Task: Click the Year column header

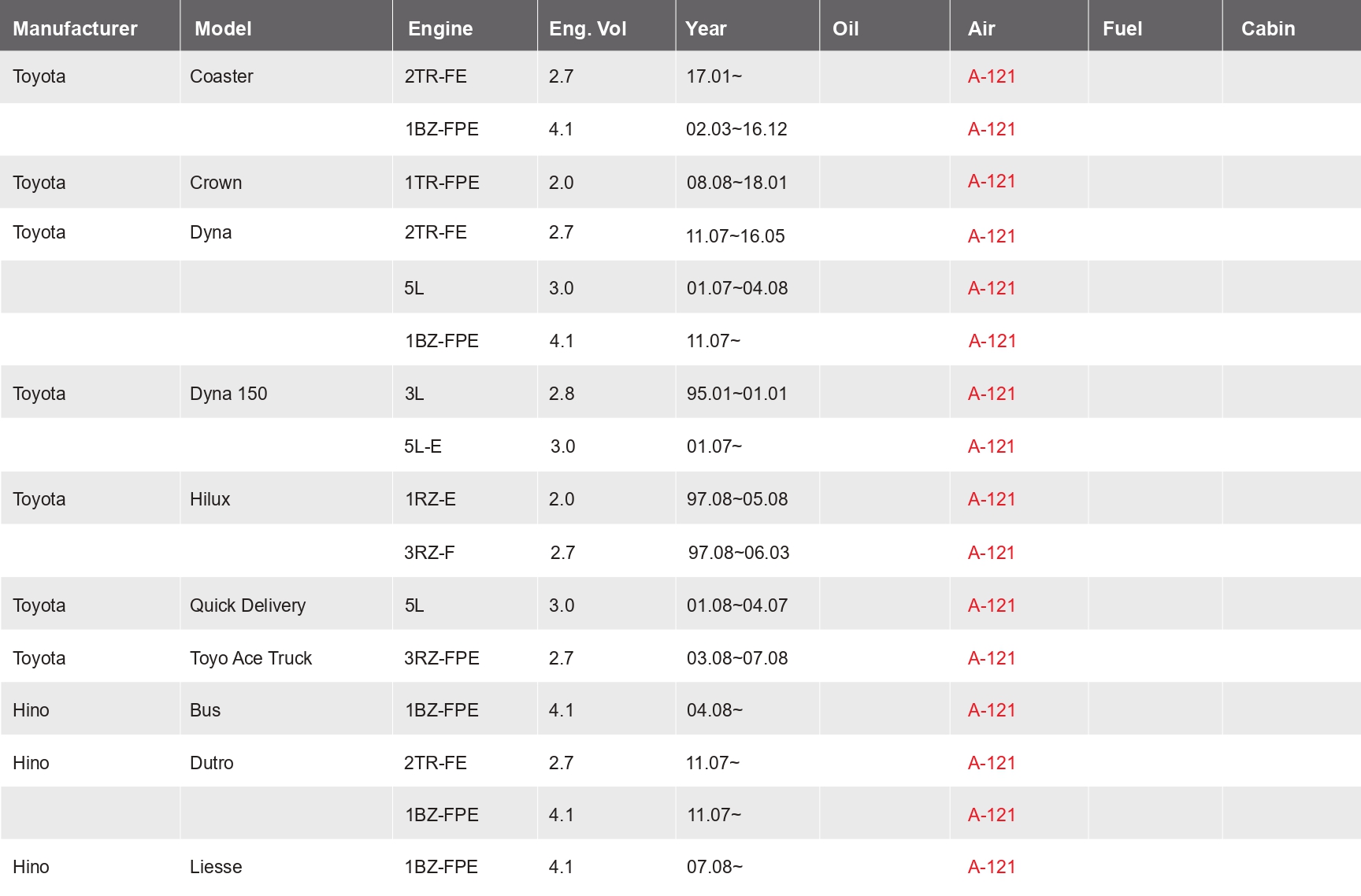Action: coord(706,28)
